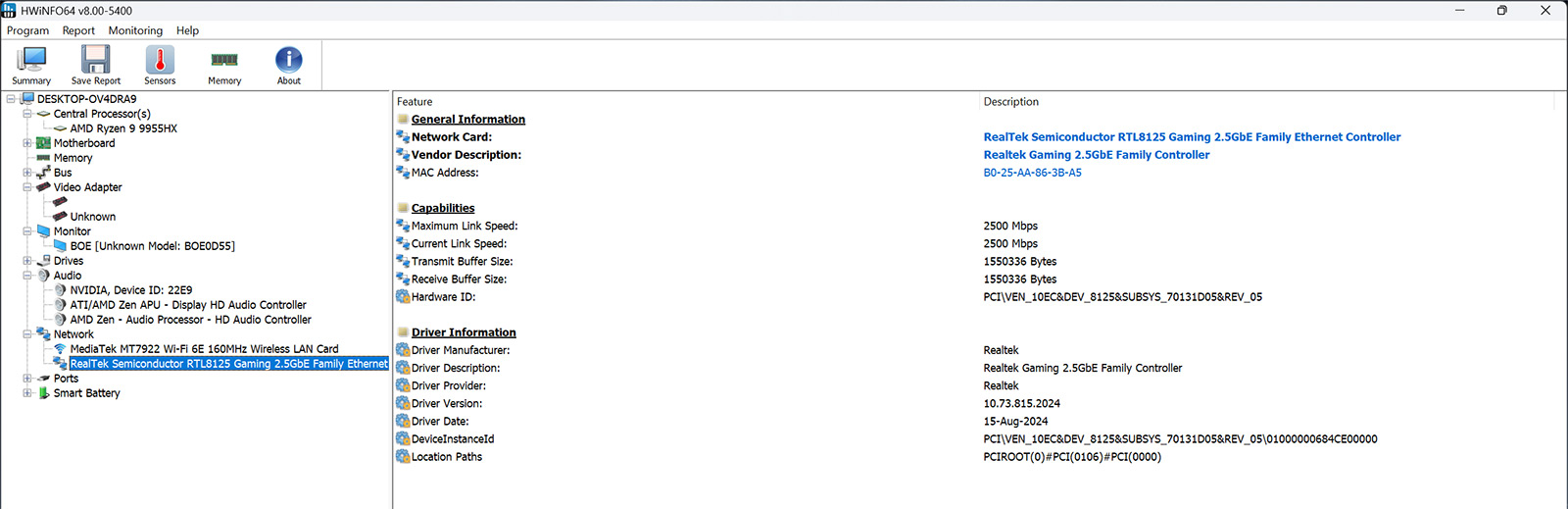Click the DESKTOP-OV4DRA9 computer icon
Image resolution: width=1568 pixels, height=509 pixels.
pyautogui.click(x=27, y=99)
